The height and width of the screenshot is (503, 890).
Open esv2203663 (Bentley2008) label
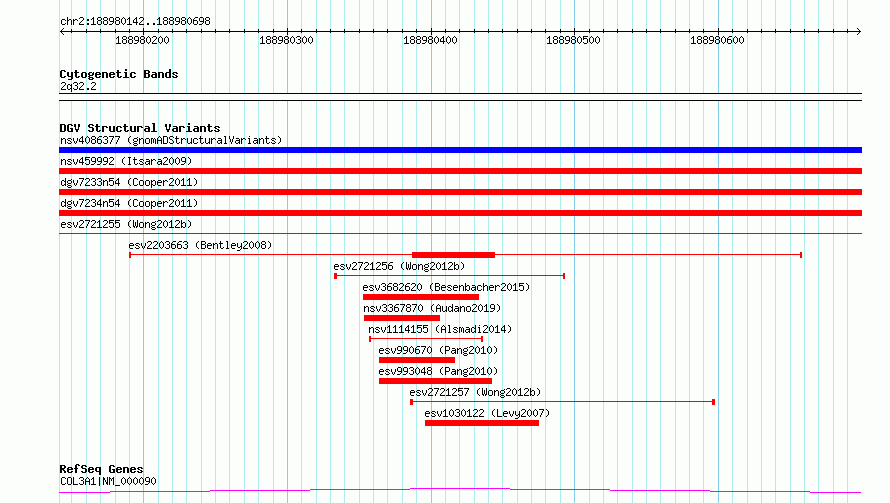tap(200, 245)
